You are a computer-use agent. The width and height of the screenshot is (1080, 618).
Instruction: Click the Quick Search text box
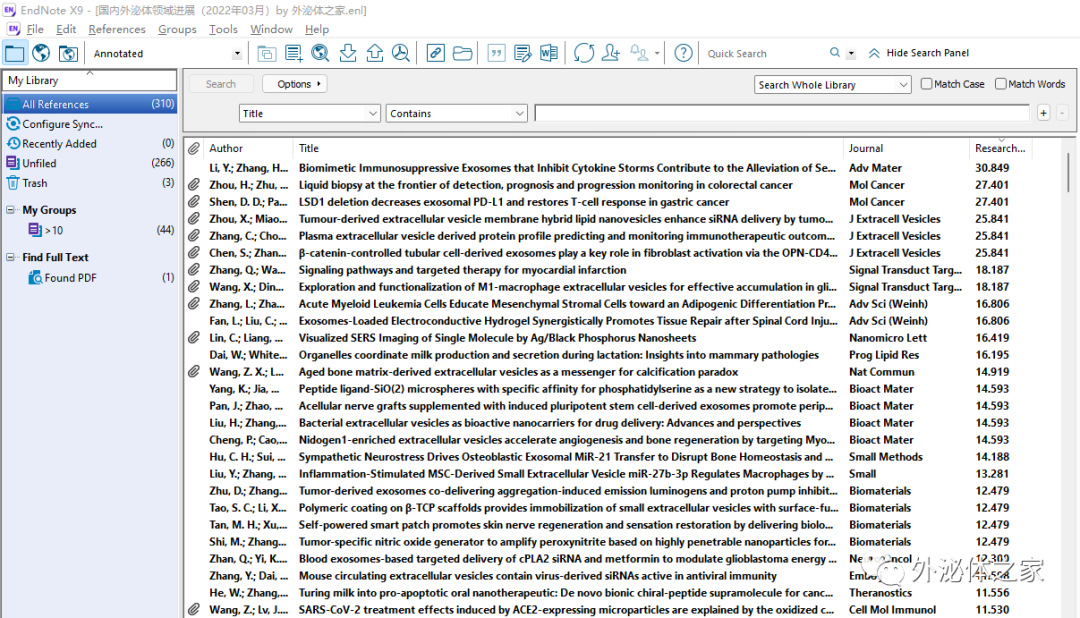click(x=765, y=54)
